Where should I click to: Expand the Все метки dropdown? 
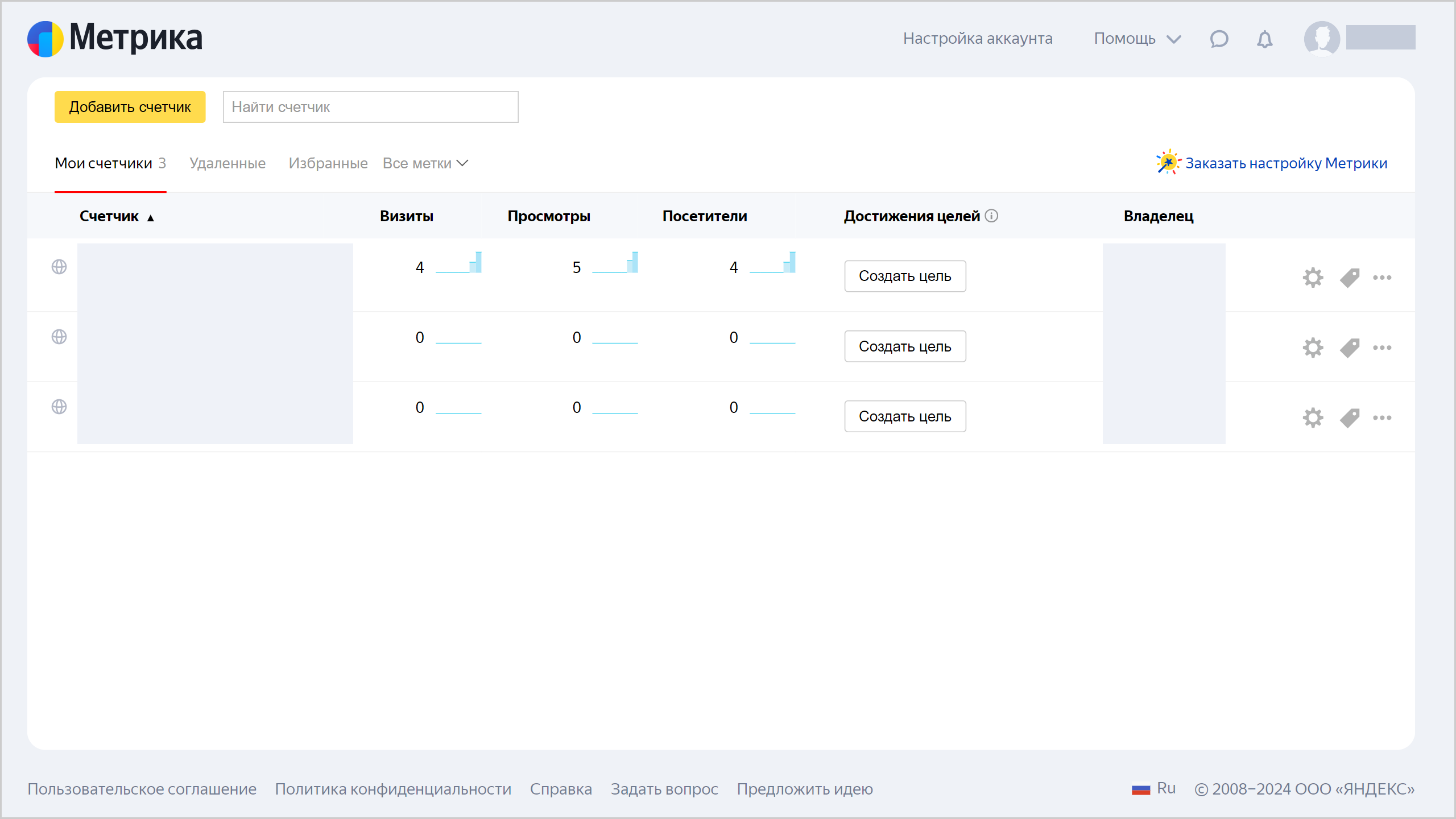[x=425, y=163]
